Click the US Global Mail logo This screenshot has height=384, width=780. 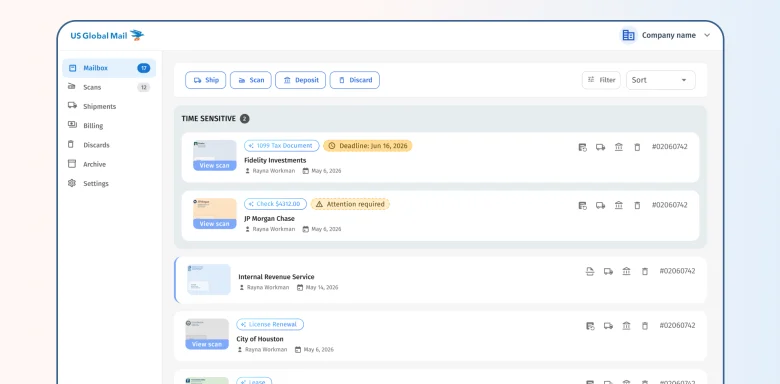(x=107, y=35)
